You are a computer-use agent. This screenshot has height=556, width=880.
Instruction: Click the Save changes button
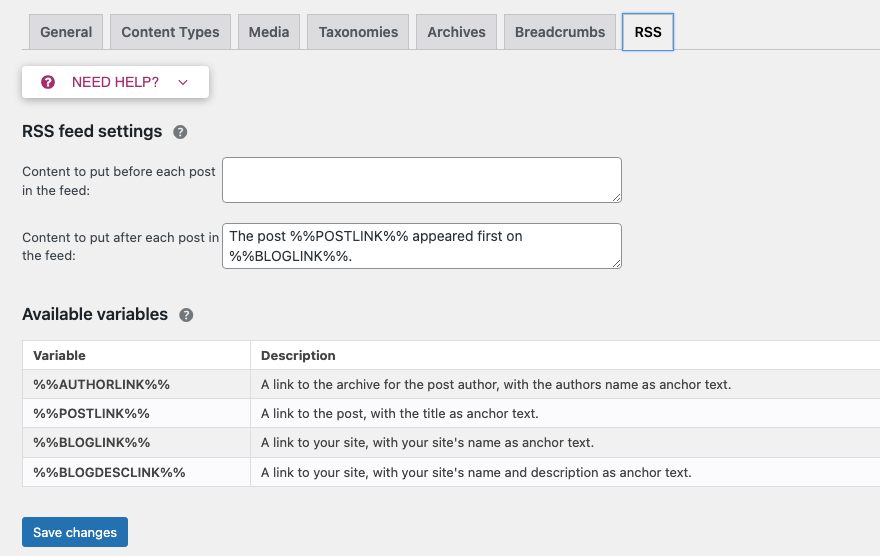coord(75,532)
